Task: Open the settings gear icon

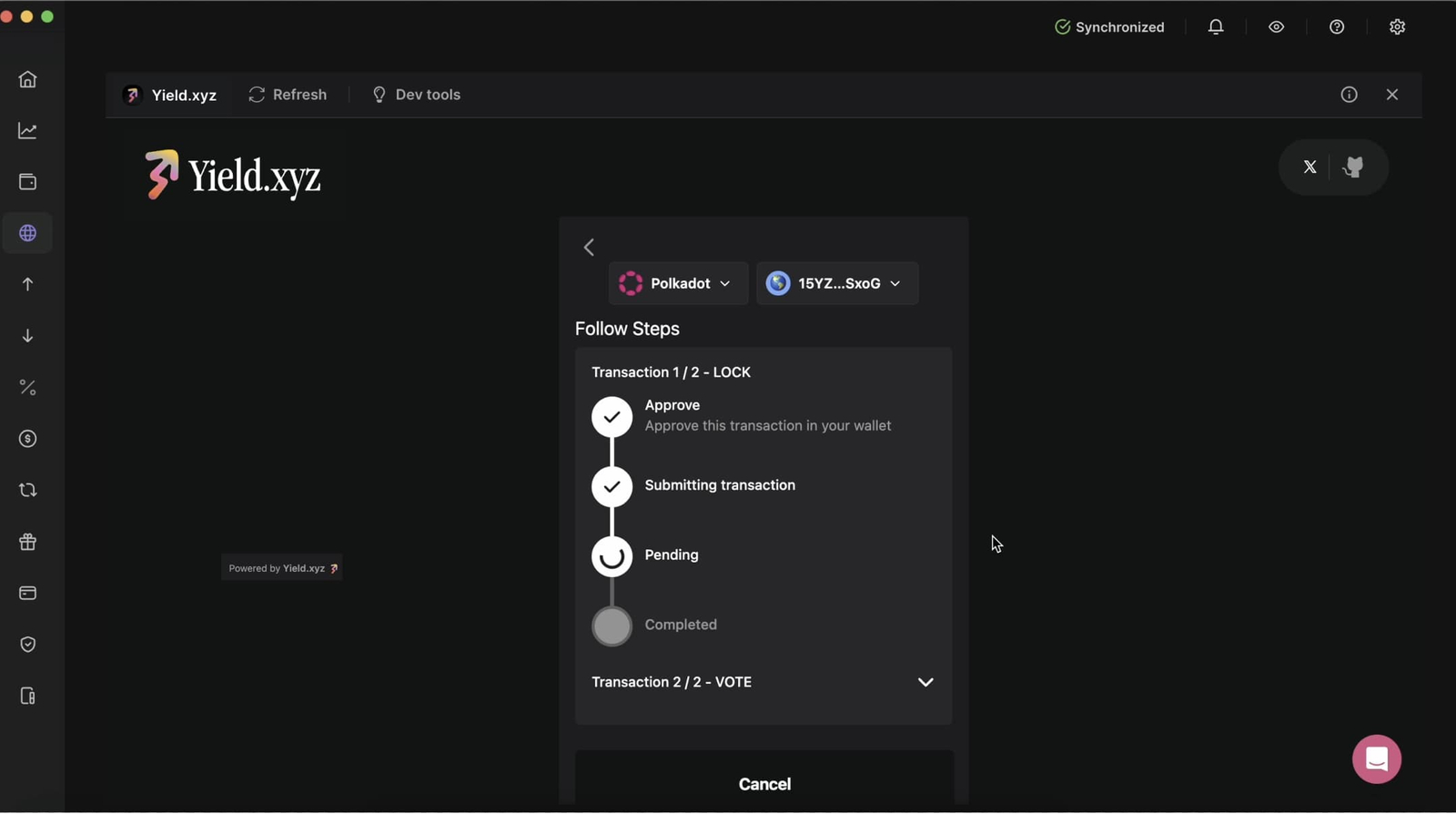Action: (x=1397, y=27)
